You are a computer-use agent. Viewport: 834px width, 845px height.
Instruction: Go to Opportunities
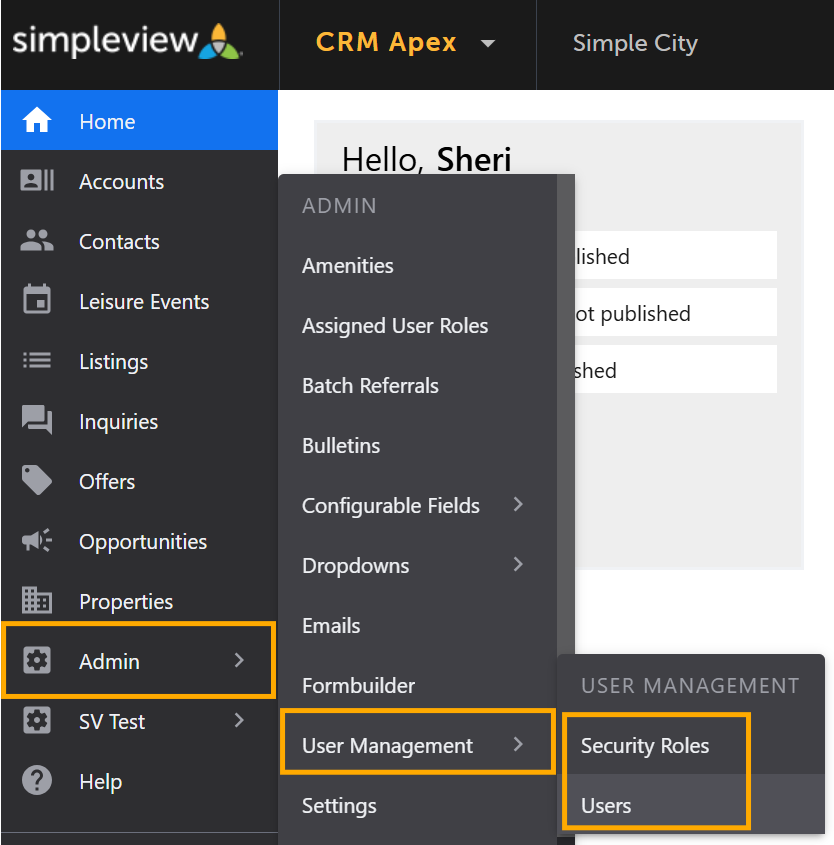pyautogui.click(x=139, y=541)
